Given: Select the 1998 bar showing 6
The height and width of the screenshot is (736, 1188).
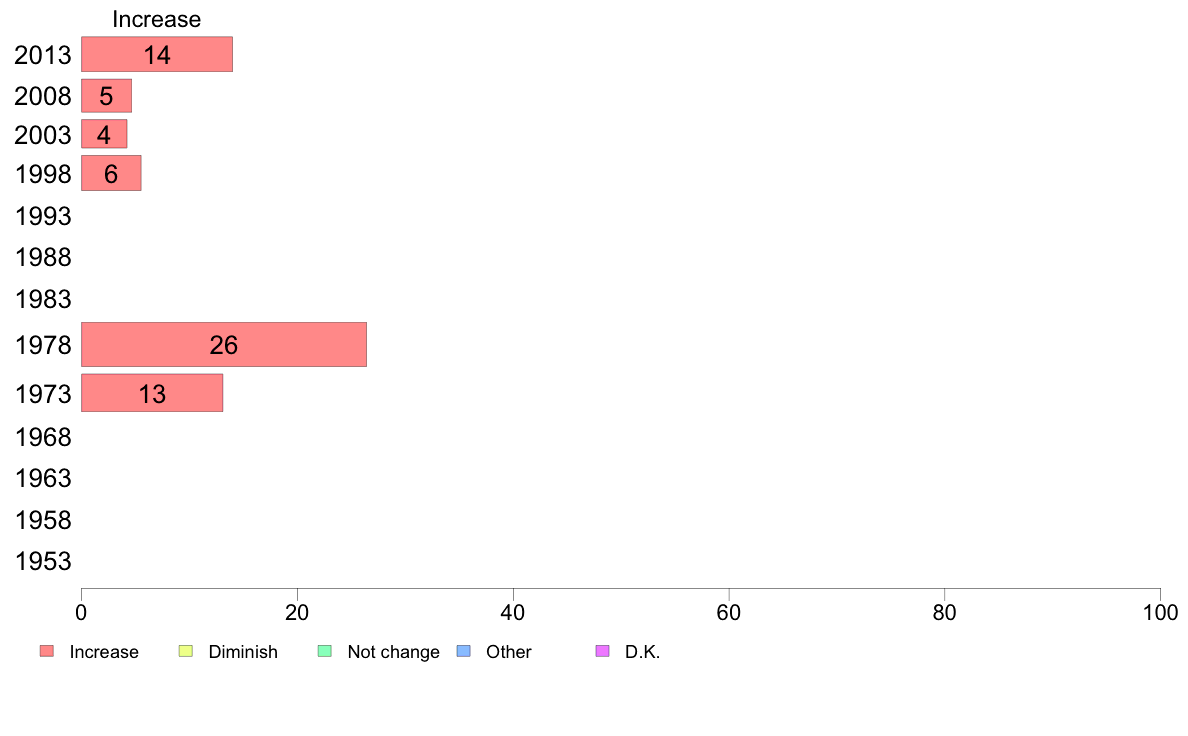Looking at the screenshot, I should tap(111, 174).
